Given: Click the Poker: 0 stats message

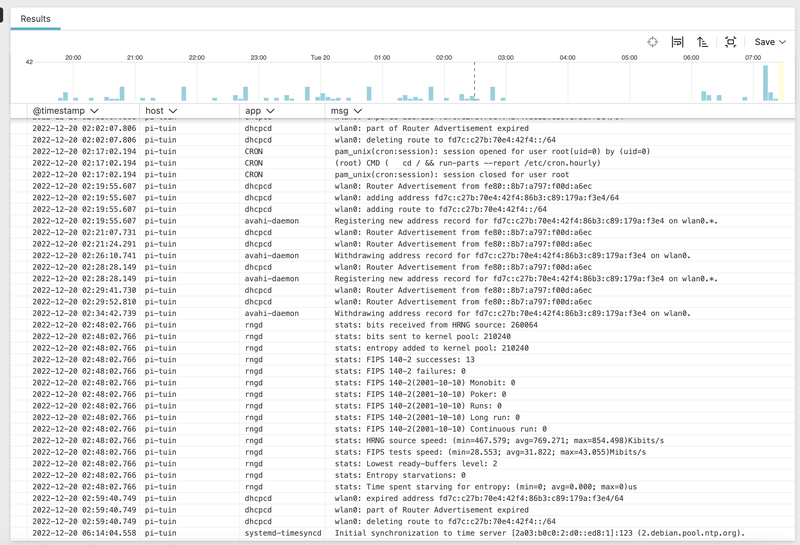Looking at the screenshot, I should click(x=420, y=394).
